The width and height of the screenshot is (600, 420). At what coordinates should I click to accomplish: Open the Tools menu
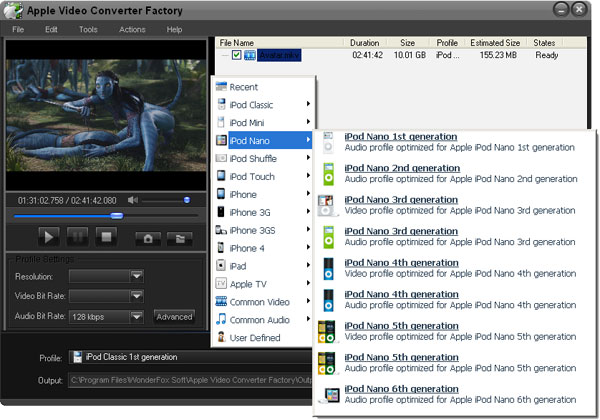point(88,29)
